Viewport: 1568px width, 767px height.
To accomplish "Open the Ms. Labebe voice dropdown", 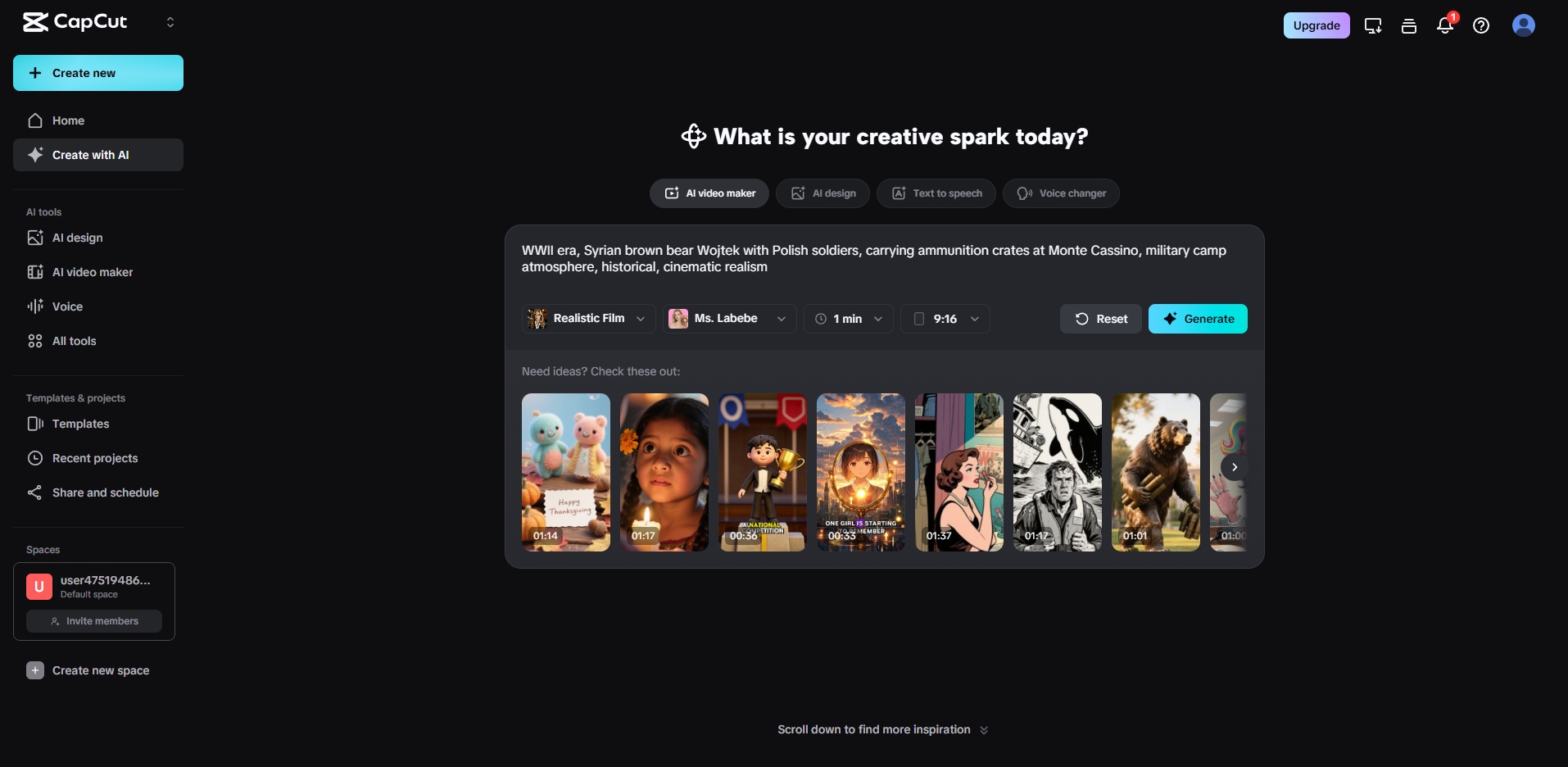I will 728,319.
